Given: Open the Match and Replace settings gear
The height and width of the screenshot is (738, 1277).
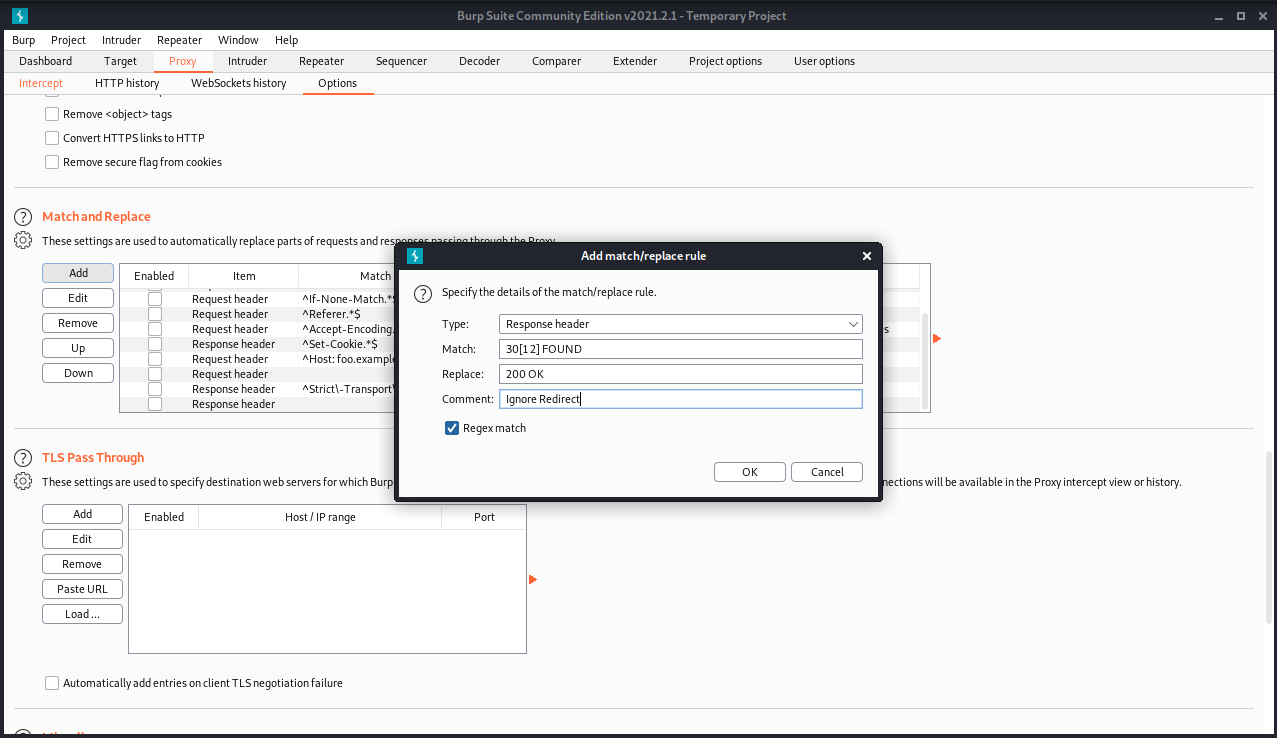Looking at the screenshot, I should (x=23, y=241).
